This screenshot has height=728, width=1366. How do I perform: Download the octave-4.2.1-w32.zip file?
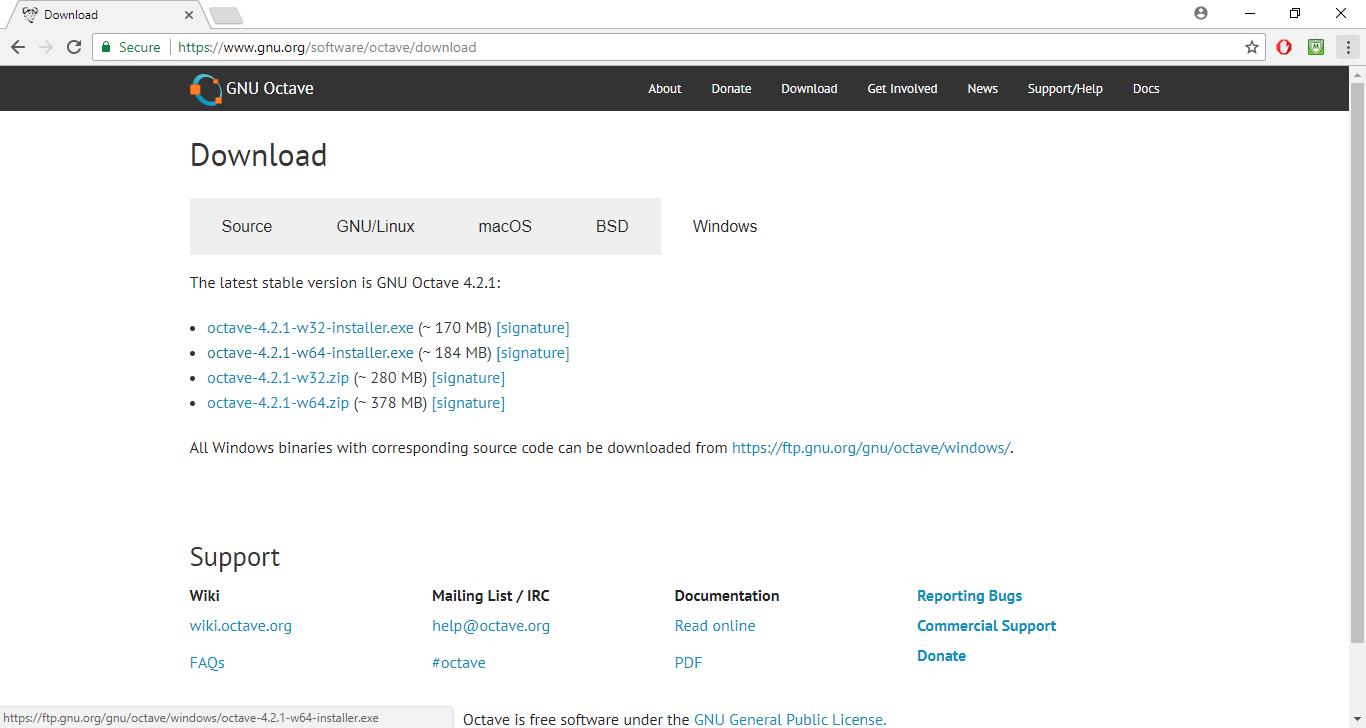click(278, 378)
